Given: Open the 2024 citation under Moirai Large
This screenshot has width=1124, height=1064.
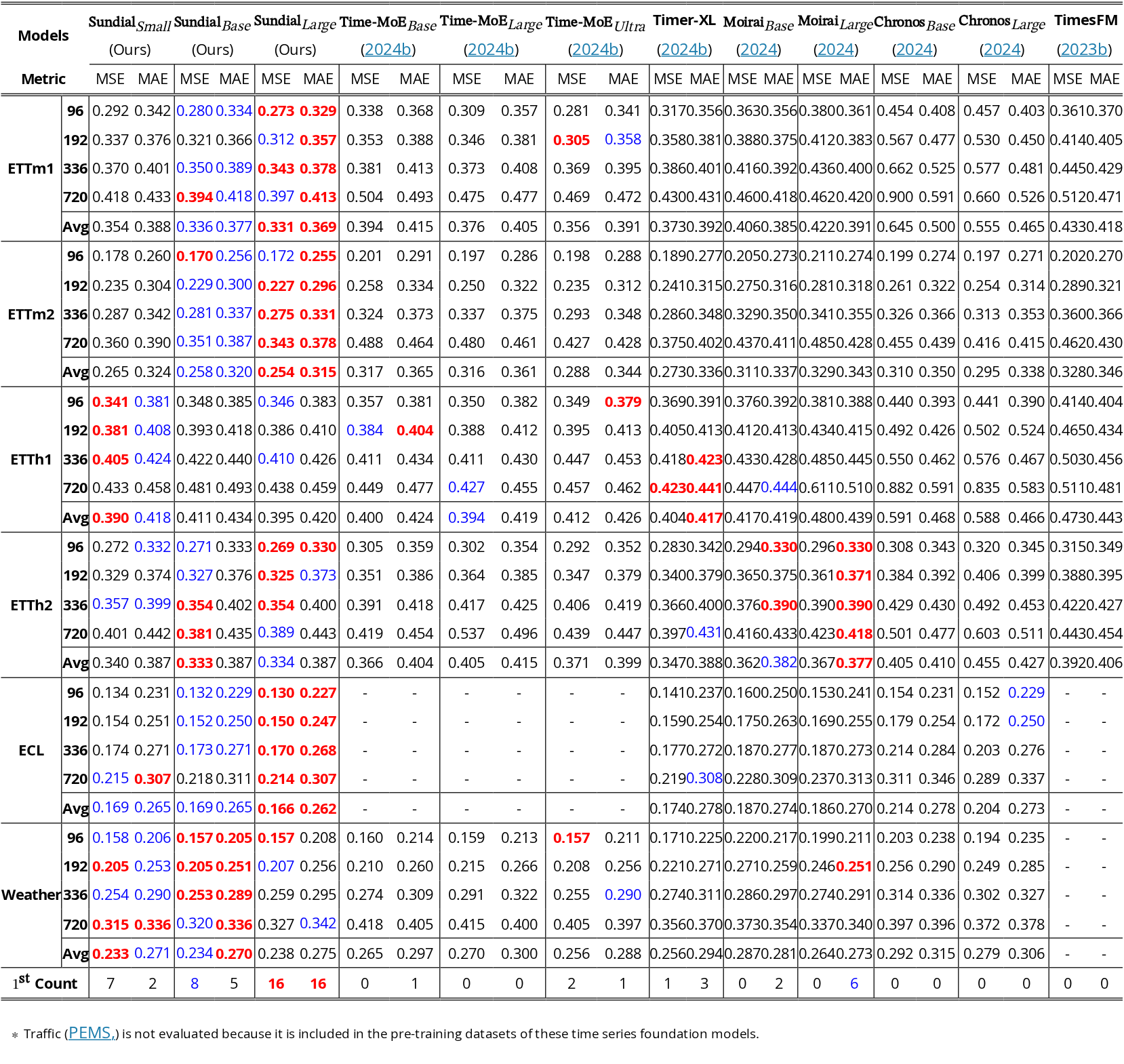Looking at the screenshot, I should tap(836, 50).
